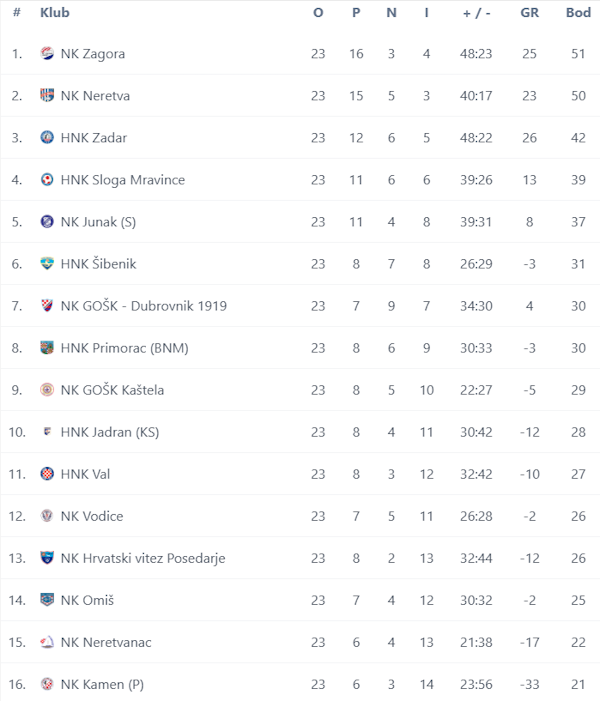Screen dimensions: 600x701
Task: Open NK Hrvatski vitez Posedarje club page
Action: [x=142, y=558]
